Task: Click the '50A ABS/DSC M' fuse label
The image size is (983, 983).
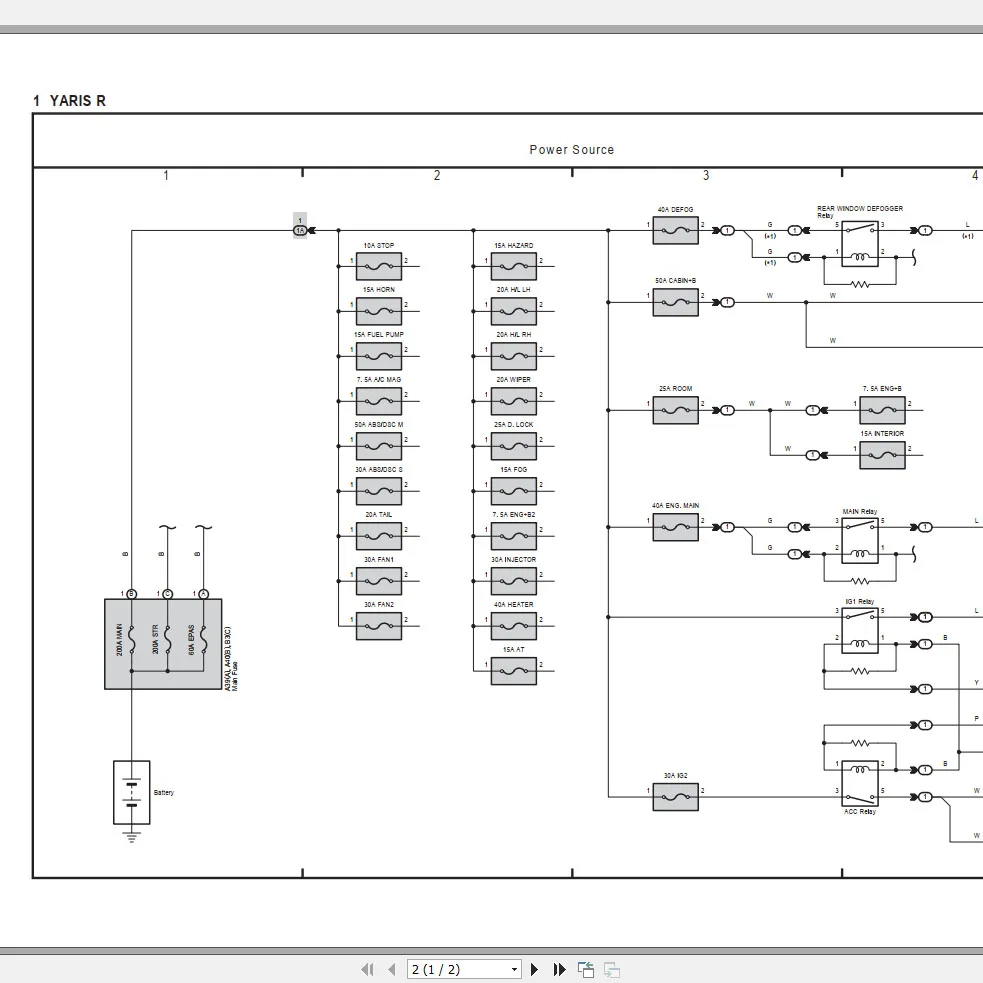Action: tap(379, 425)
